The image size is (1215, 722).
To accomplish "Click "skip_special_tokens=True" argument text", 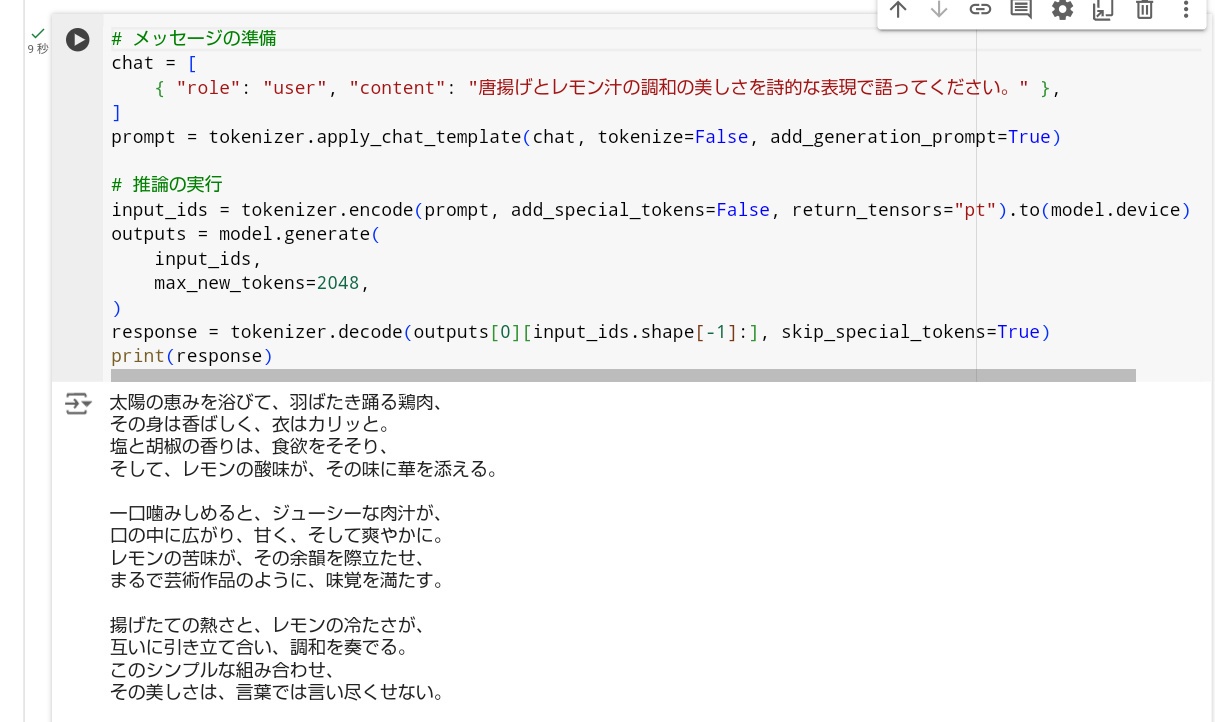I will point(910,332).
